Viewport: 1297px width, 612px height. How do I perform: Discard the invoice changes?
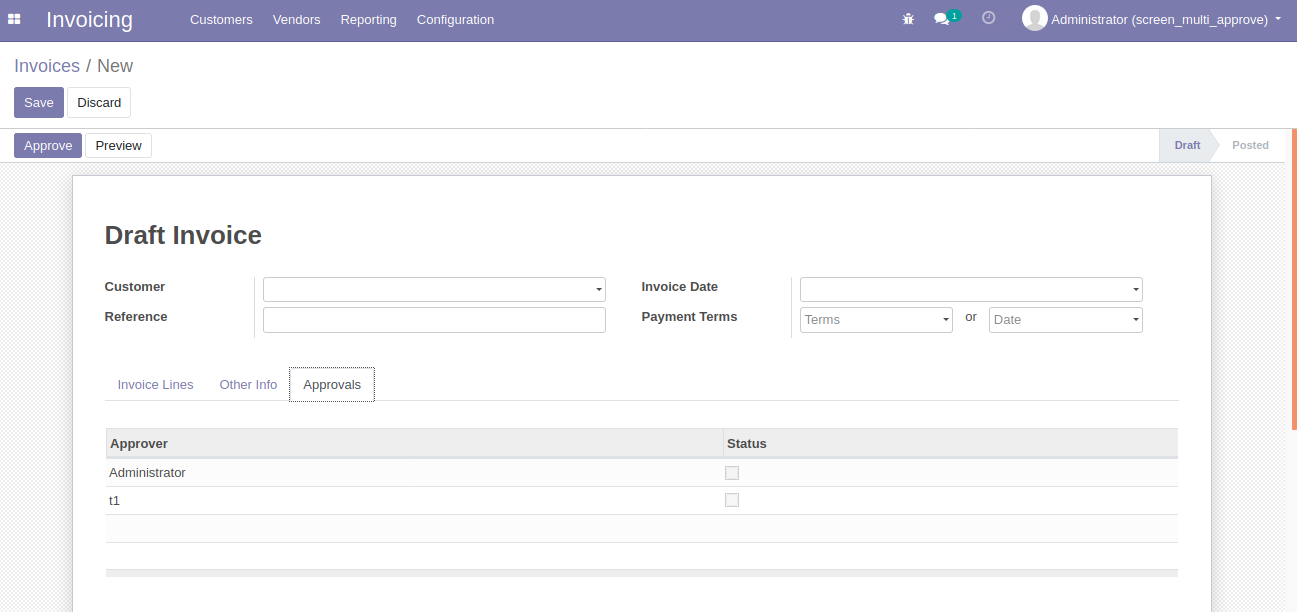[99, 102]
